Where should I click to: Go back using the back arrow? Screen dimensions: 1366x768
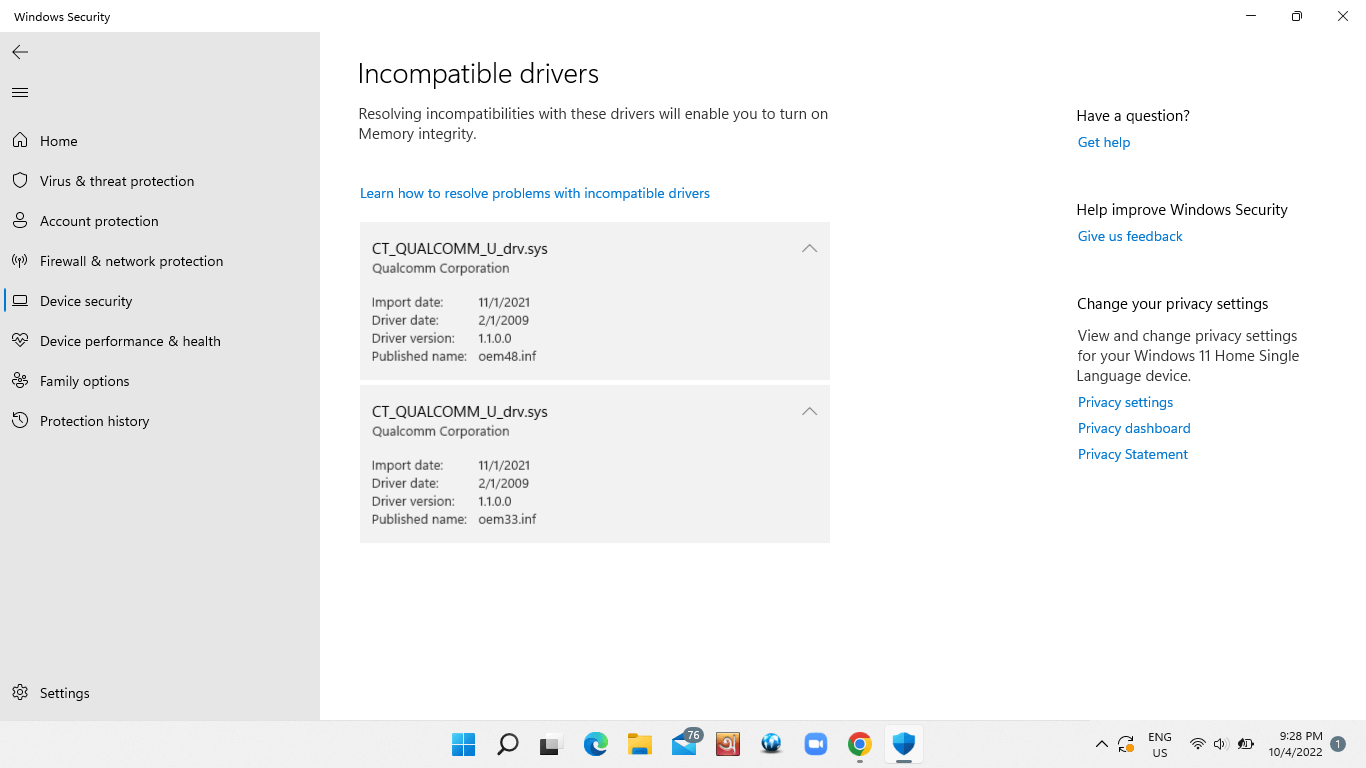pos(19,52)
